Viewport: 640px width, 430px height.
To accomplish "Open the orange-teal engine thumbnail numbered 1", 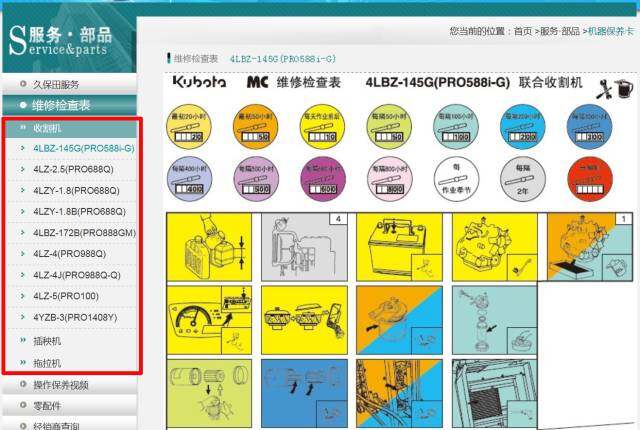I will point(590,247).
